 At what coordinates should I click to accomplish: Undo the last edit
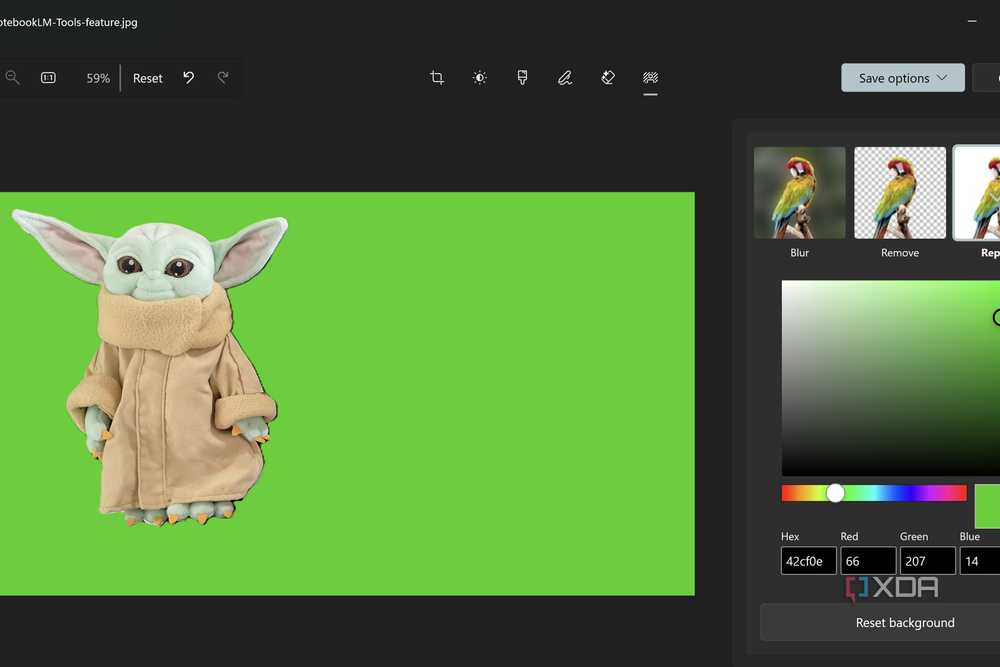(x=189, y=78)
